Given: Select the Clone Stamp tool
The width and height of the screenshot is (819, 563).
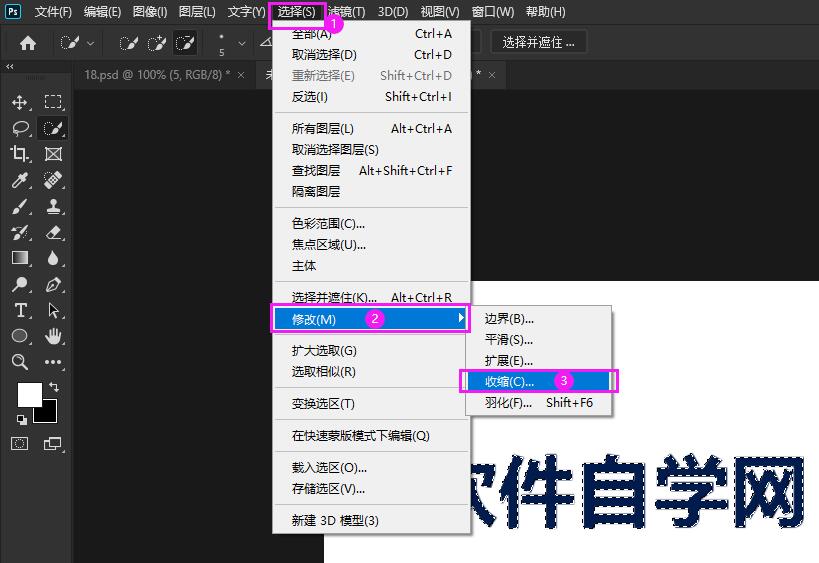Looking at the screenshot, I should click(53, 206).
